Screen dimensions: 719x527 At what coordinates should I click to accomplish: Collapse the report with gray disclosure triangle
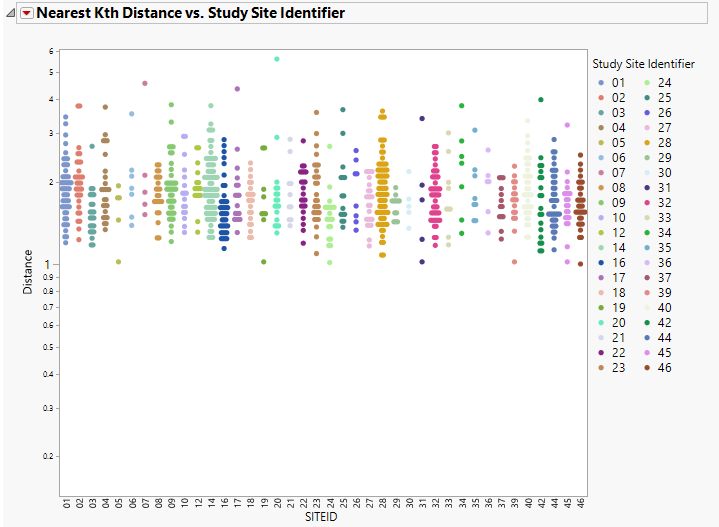pos(11,13)
